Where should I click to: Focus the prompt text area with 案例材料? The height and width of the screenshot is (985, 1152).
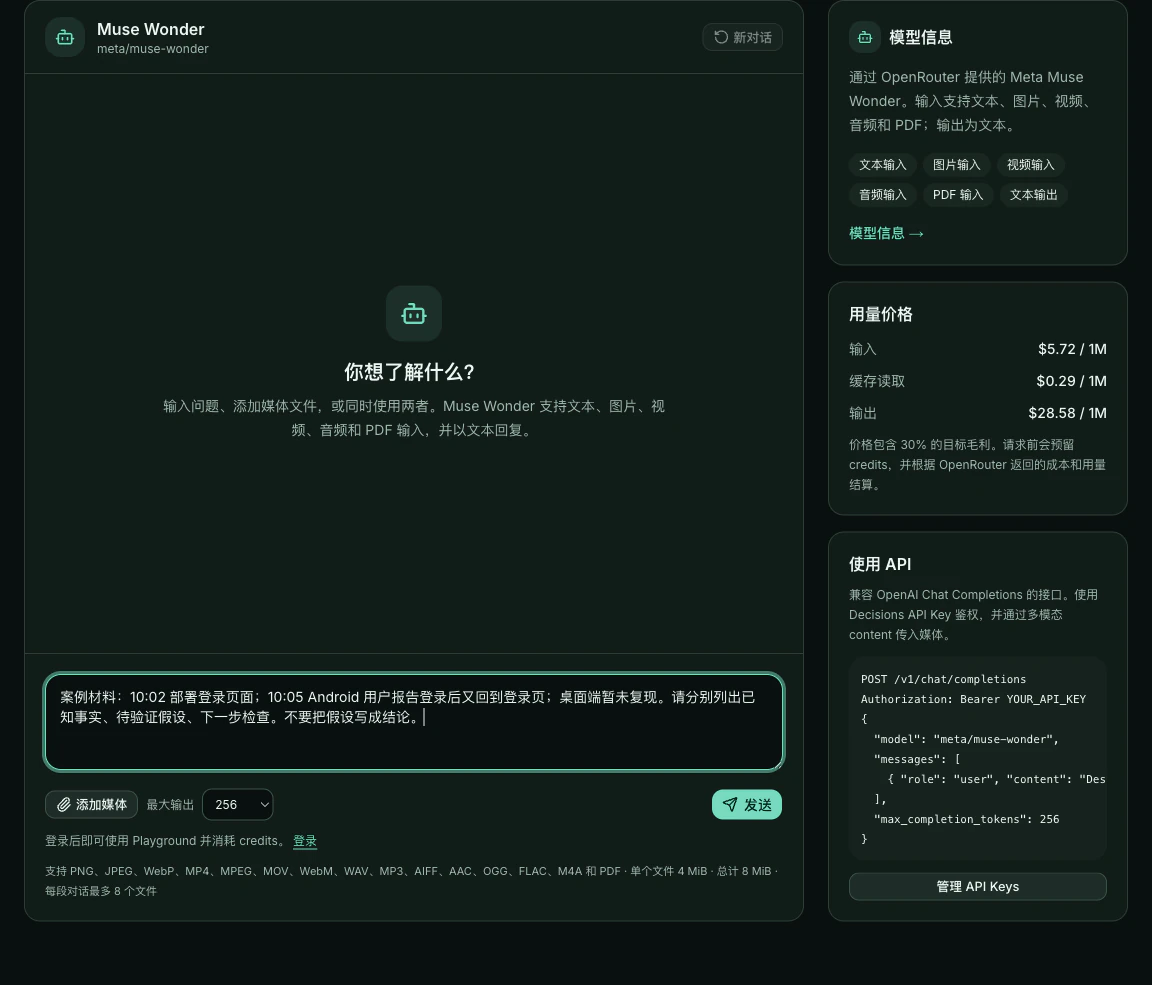click(x=414, y=722)
